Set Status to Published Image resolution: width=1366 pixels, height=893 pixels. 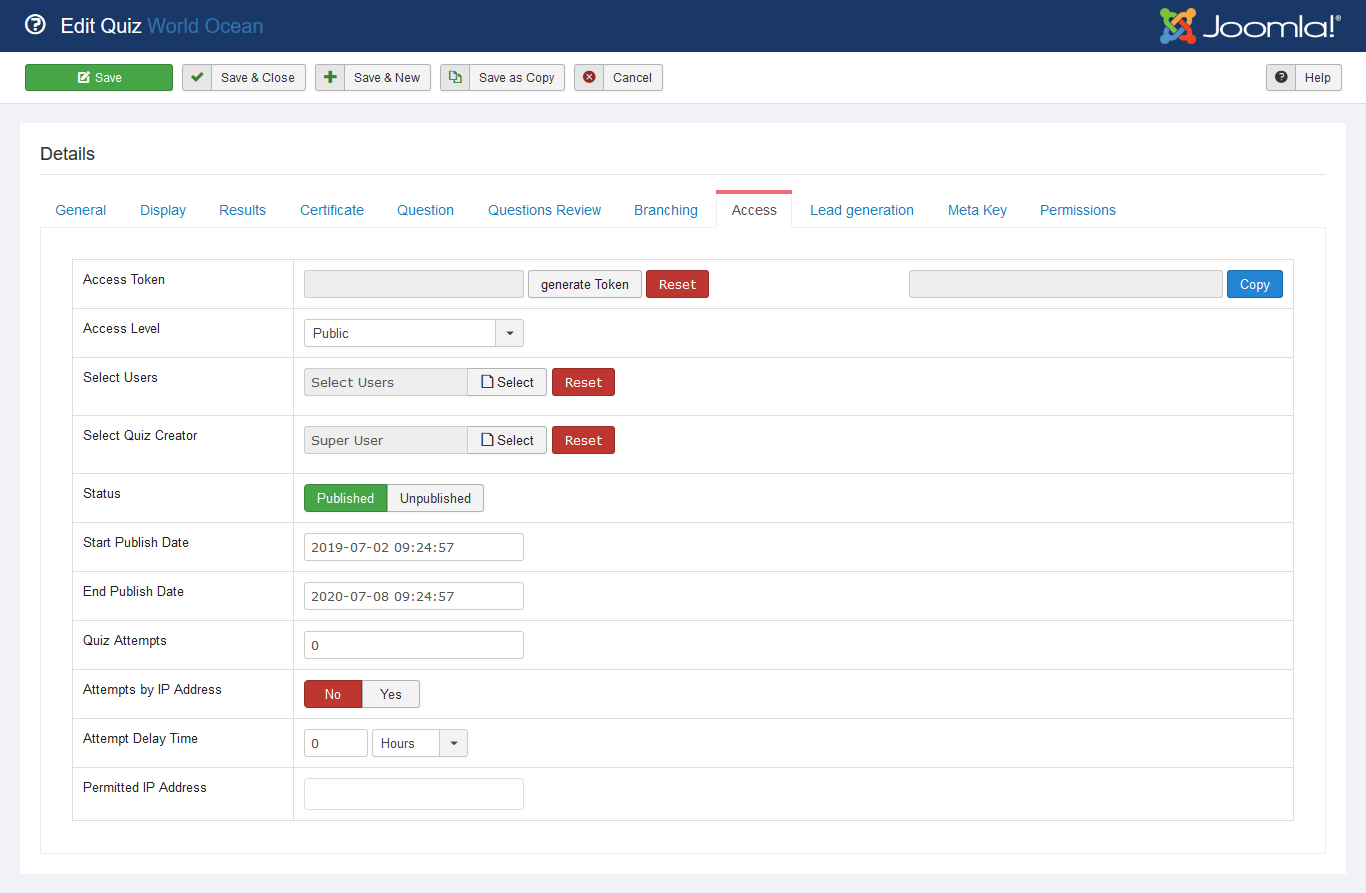pyautogui.click(x=345, y=498)
